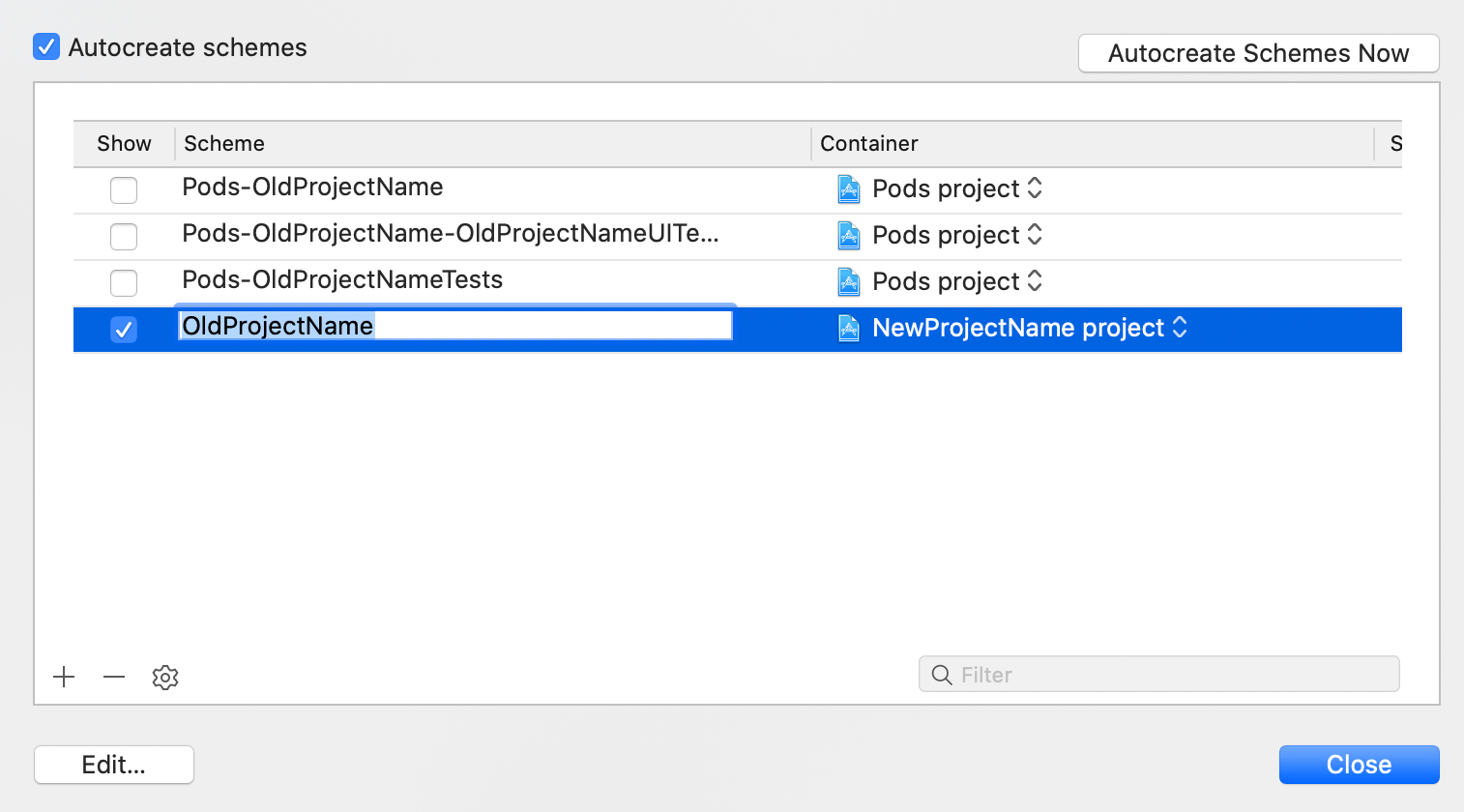The width and height of the screenshot is (1464, 812).
Task: Open the container dropdown for Pods-OldProjectName
Action: coord(1035,188)
